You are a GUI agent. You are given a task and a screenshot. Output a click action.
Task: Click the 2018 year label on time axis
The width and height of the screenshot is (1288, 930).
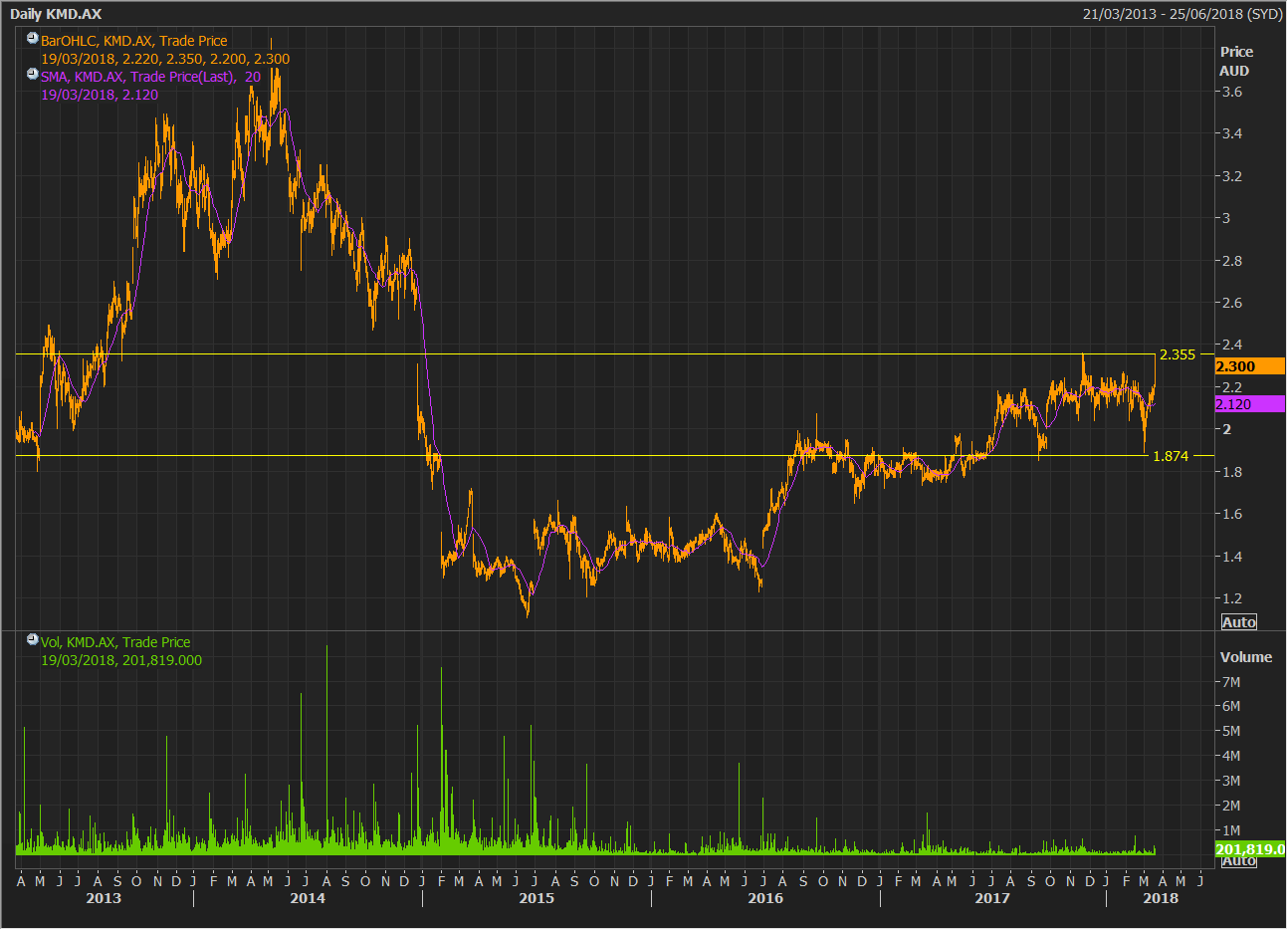1161,898
